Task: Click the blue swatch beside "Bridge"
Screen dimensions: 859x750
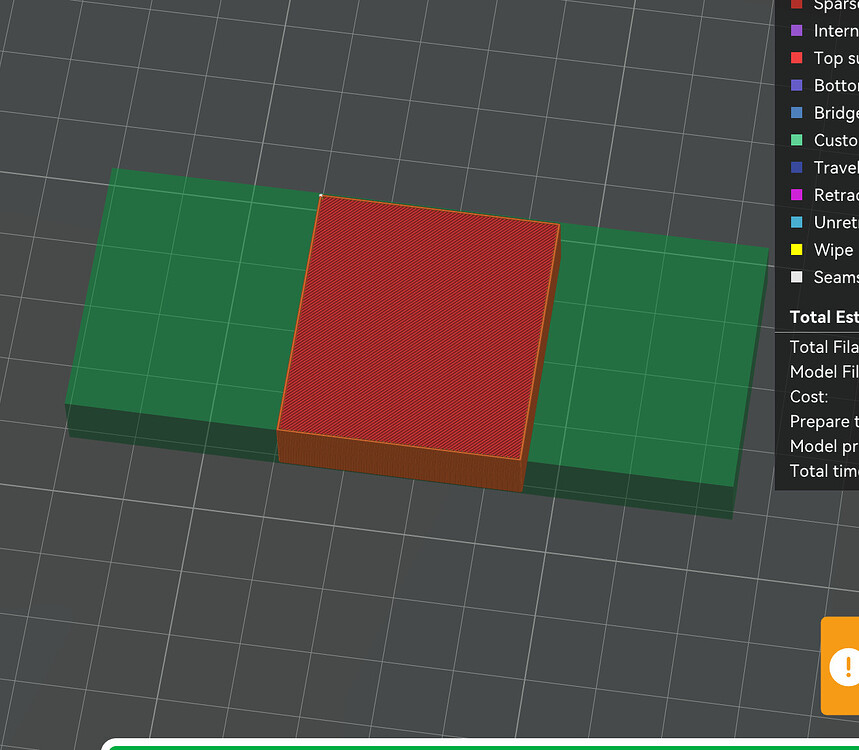Action: pyautogui.click(x=797, y=113)
